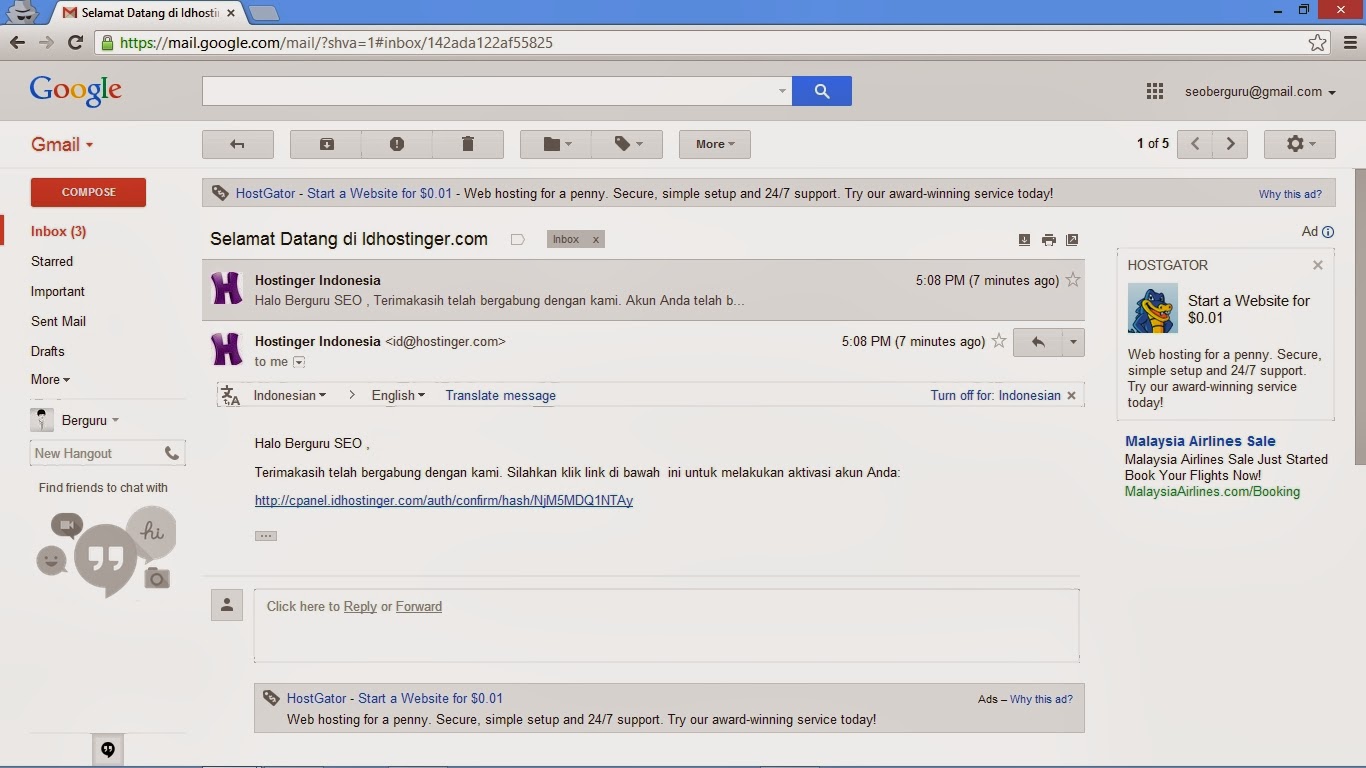This screenshot has height=768, width=1366.
Task: Open conversation in new window
Action: tap(1072, 240)
